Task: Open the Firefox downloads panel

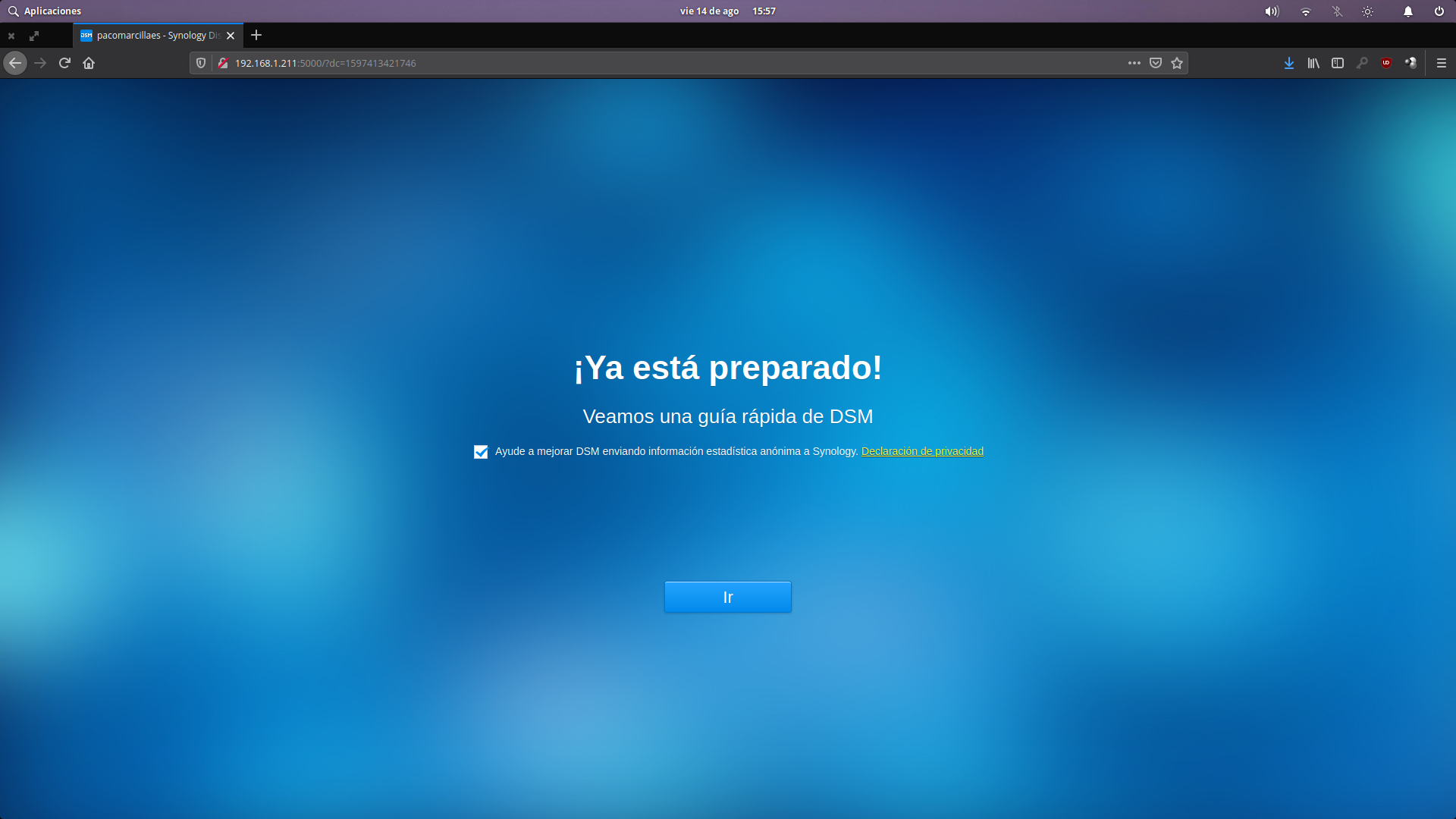Action: click(x=1288, y=64)
